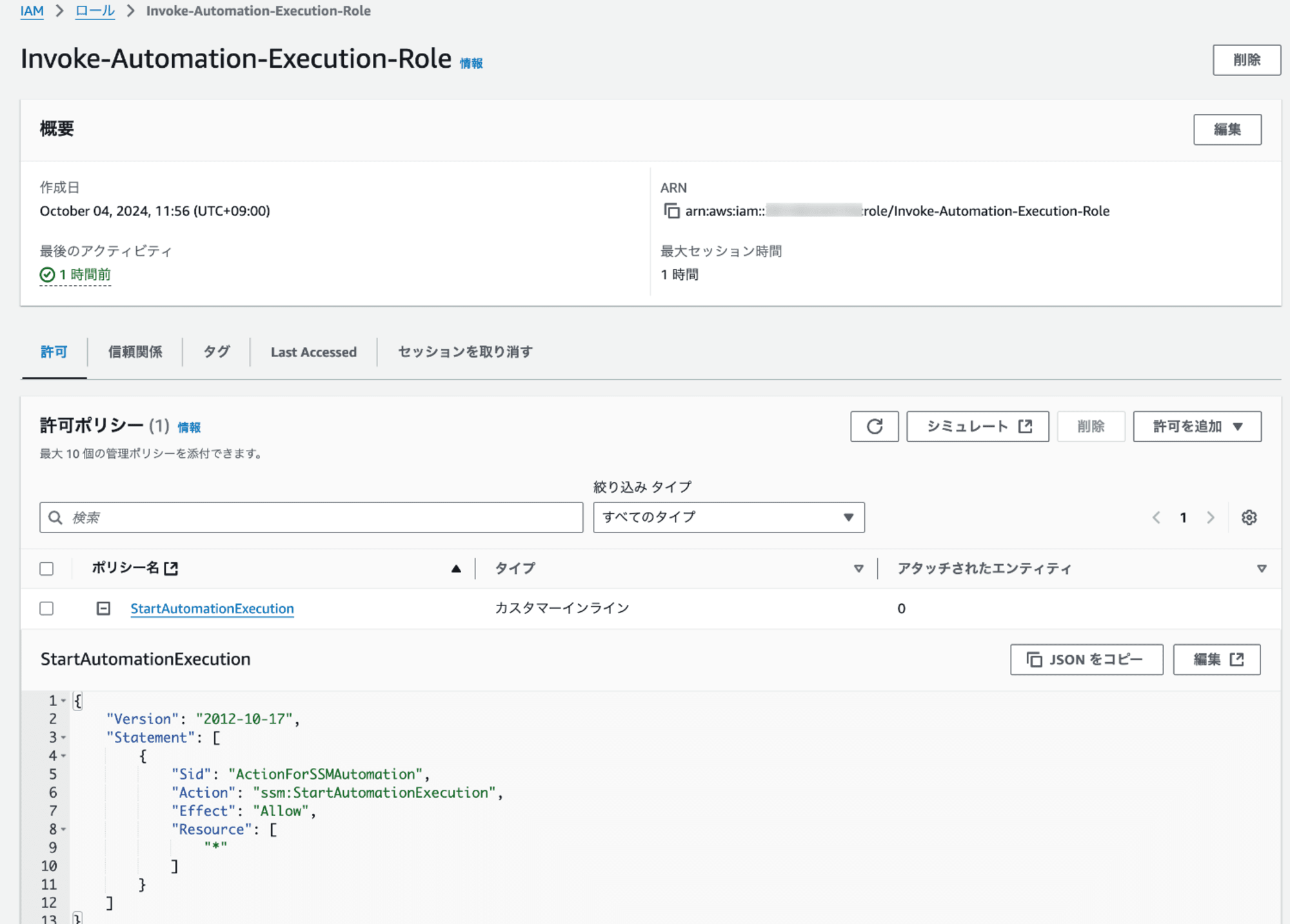Fold JSON line 1 opening brace

[64, 701]
